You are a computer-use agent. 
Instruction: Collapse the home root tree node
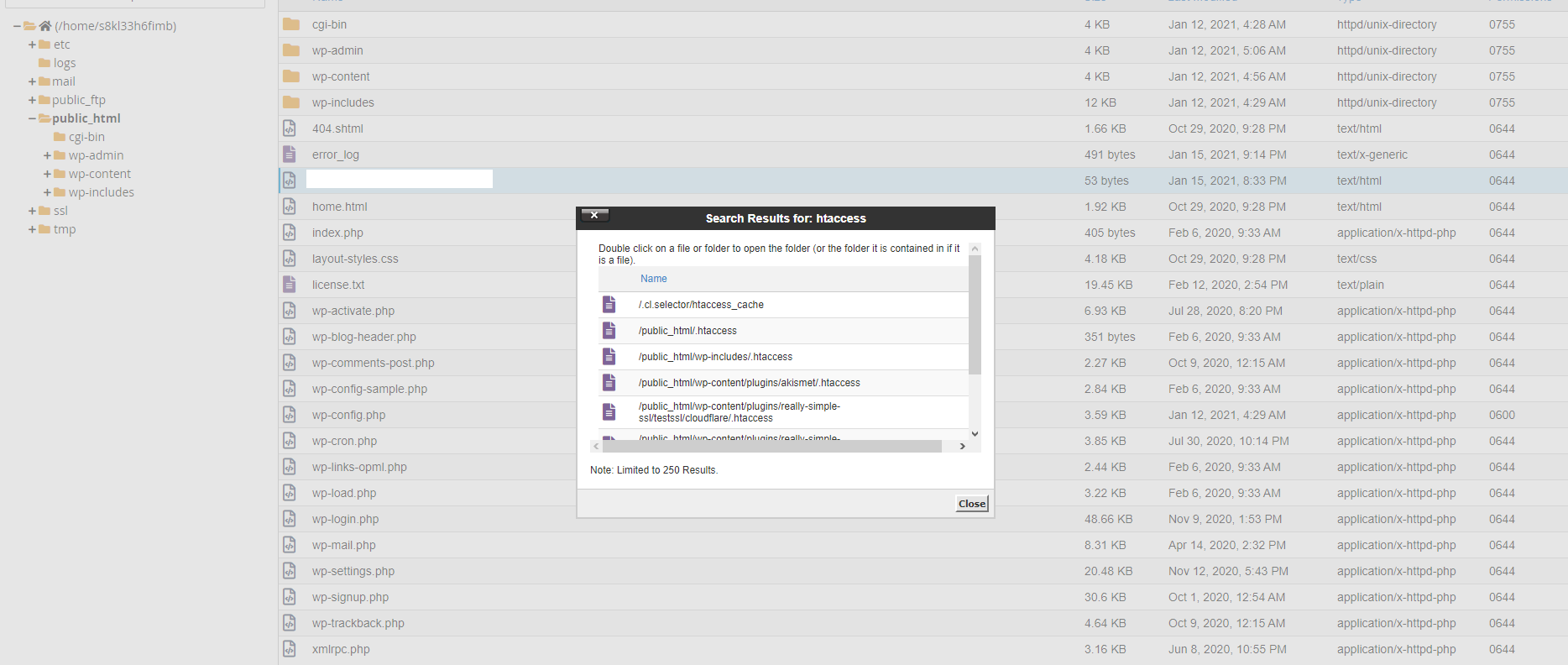point(17,26)
